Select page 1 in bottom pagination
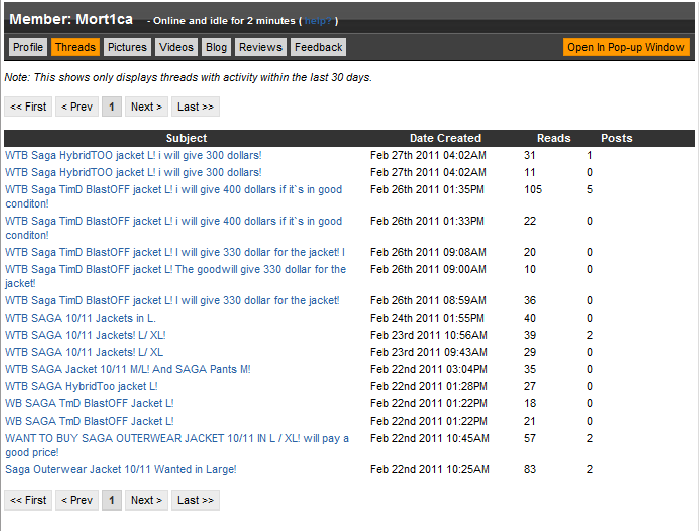 click(x=112, y=500)
